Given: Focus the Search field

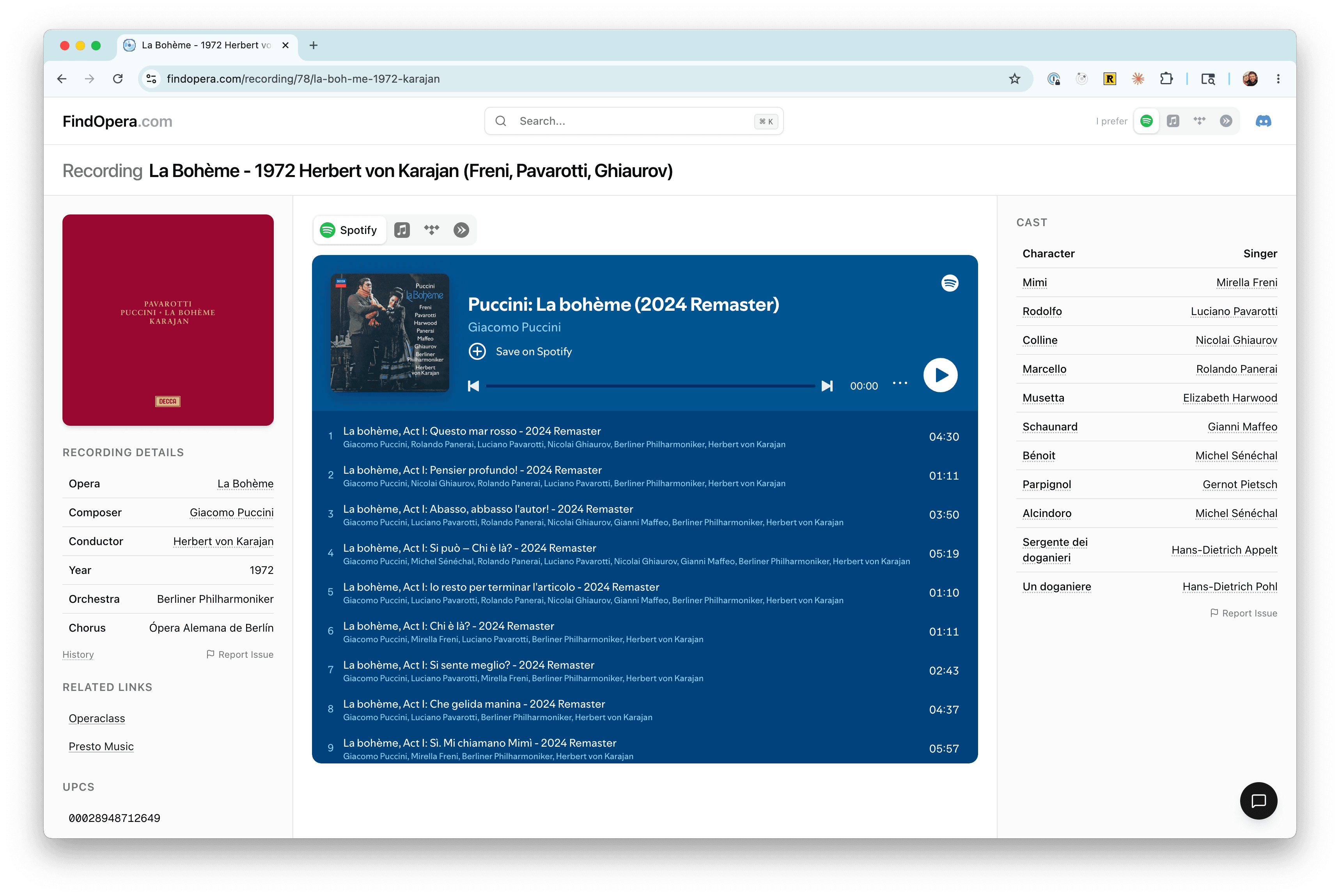Looking at the screenshot, I should [634, 121].
